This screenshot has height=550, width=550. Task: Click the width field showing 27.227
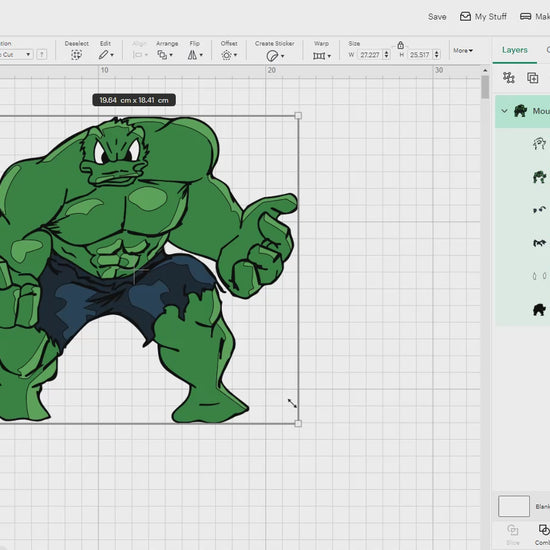(x=370, y=55)
